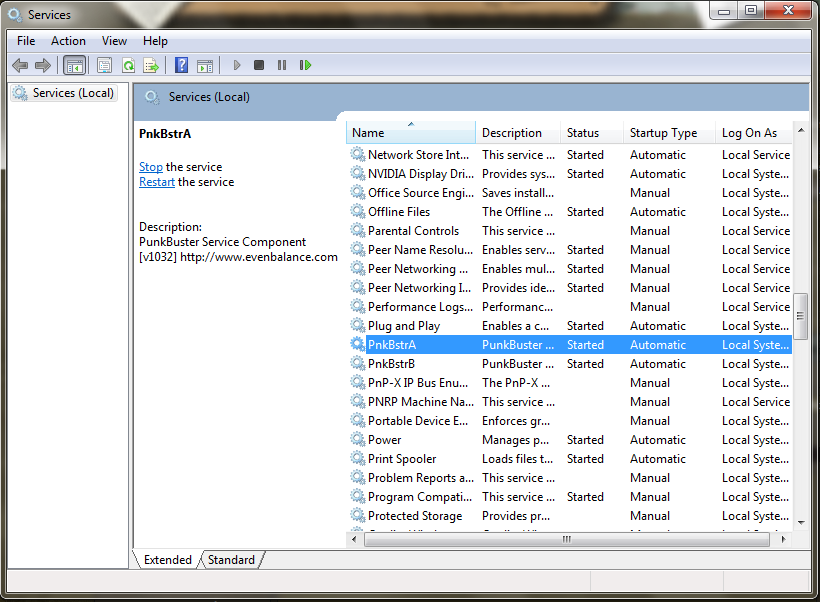Select the Portable Device E... service name

coord(418,421)
